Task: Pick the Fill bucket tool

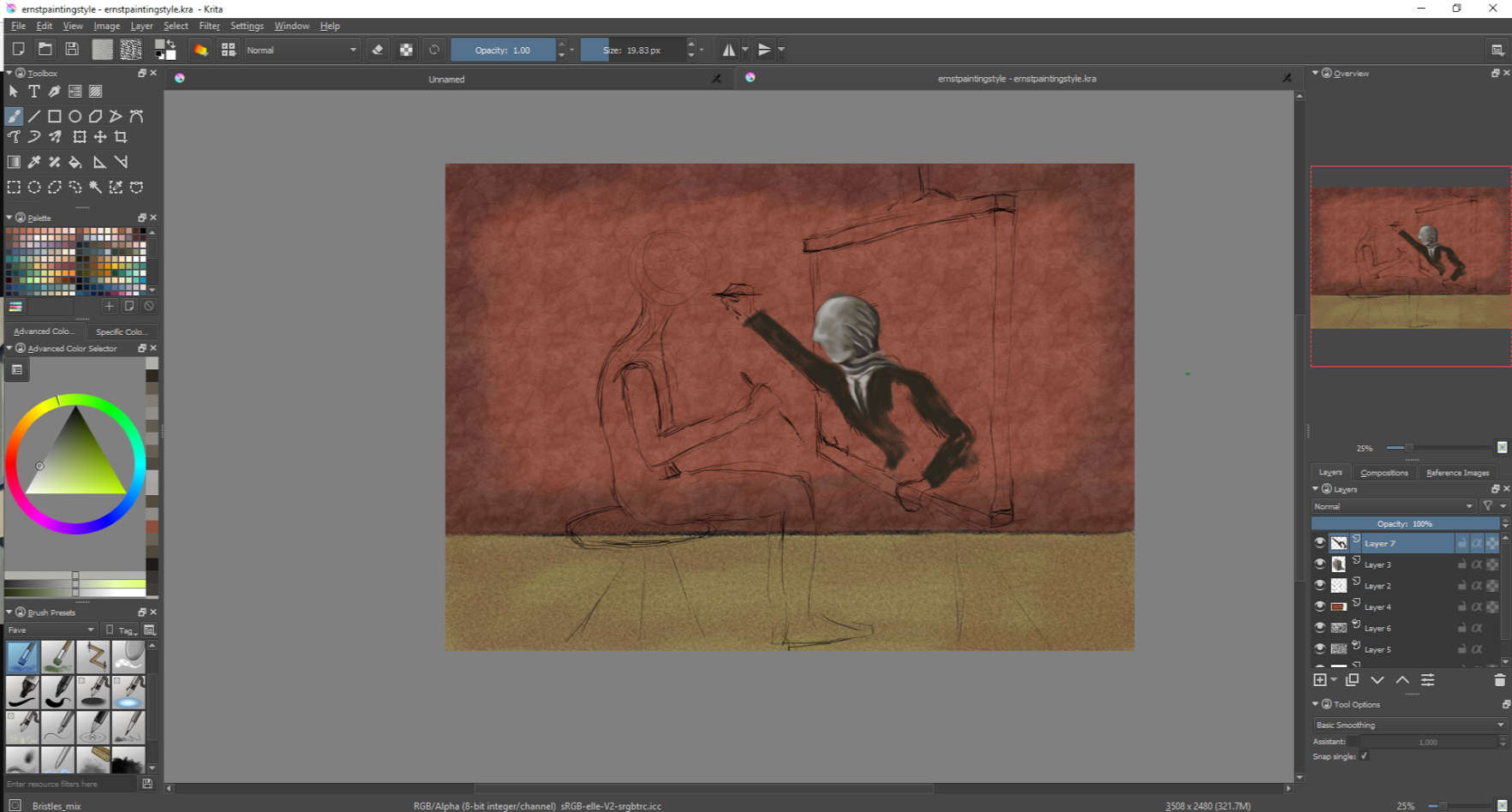Action: 75,162
